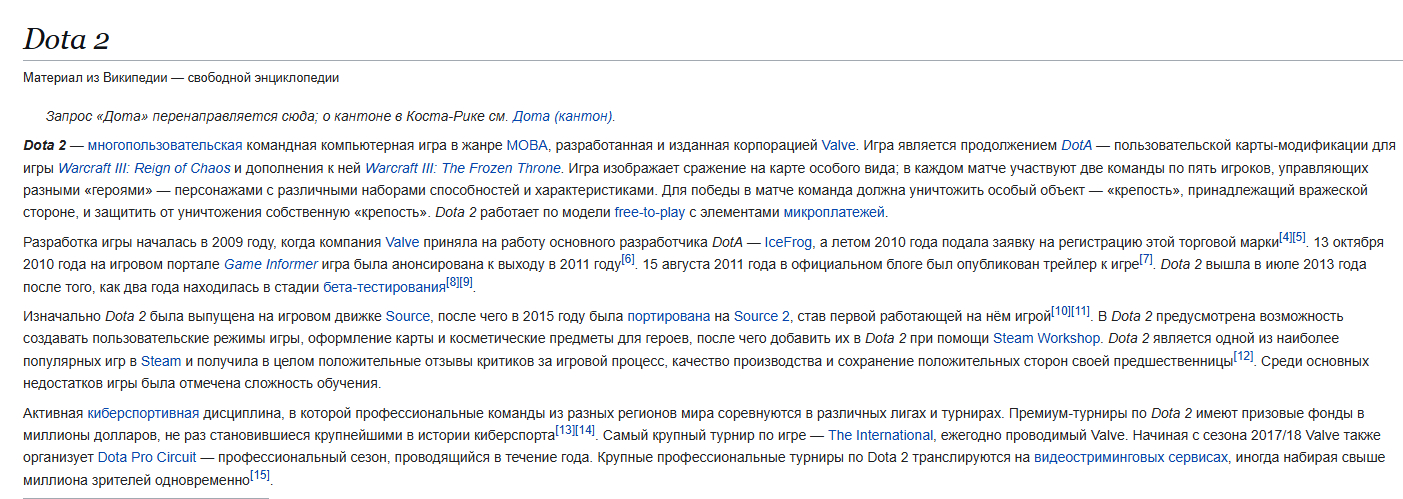Jump to footnote reference [12]
1403x499 pixels.
(1243, 356)
